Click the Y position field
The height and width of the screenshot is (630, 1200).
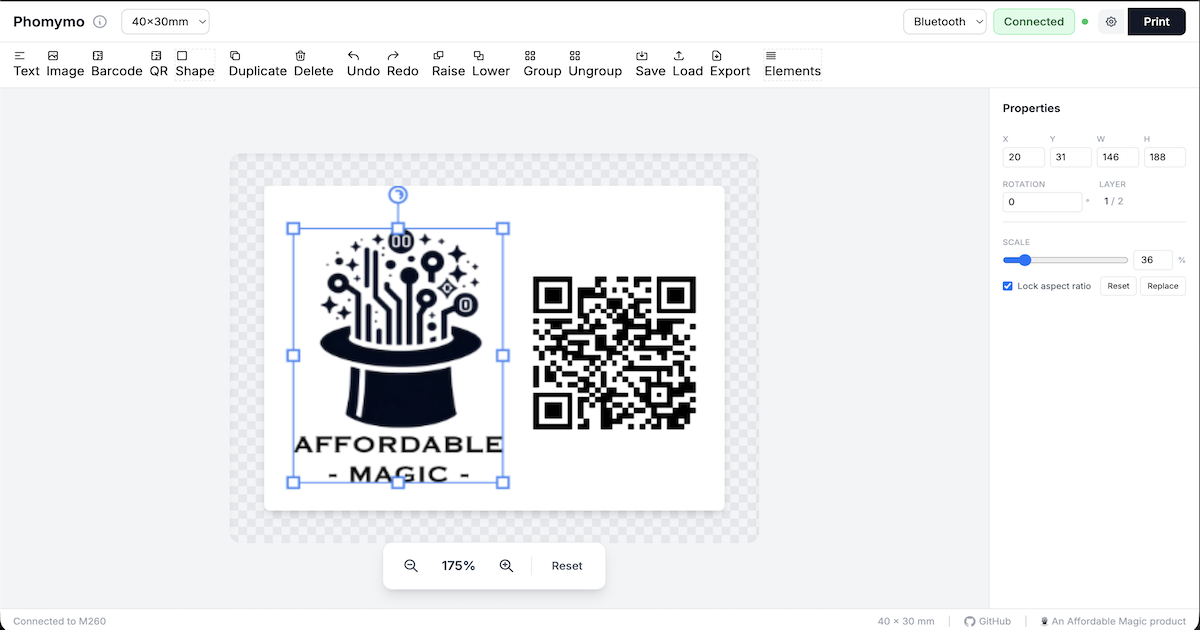[x=1071, y=157]
